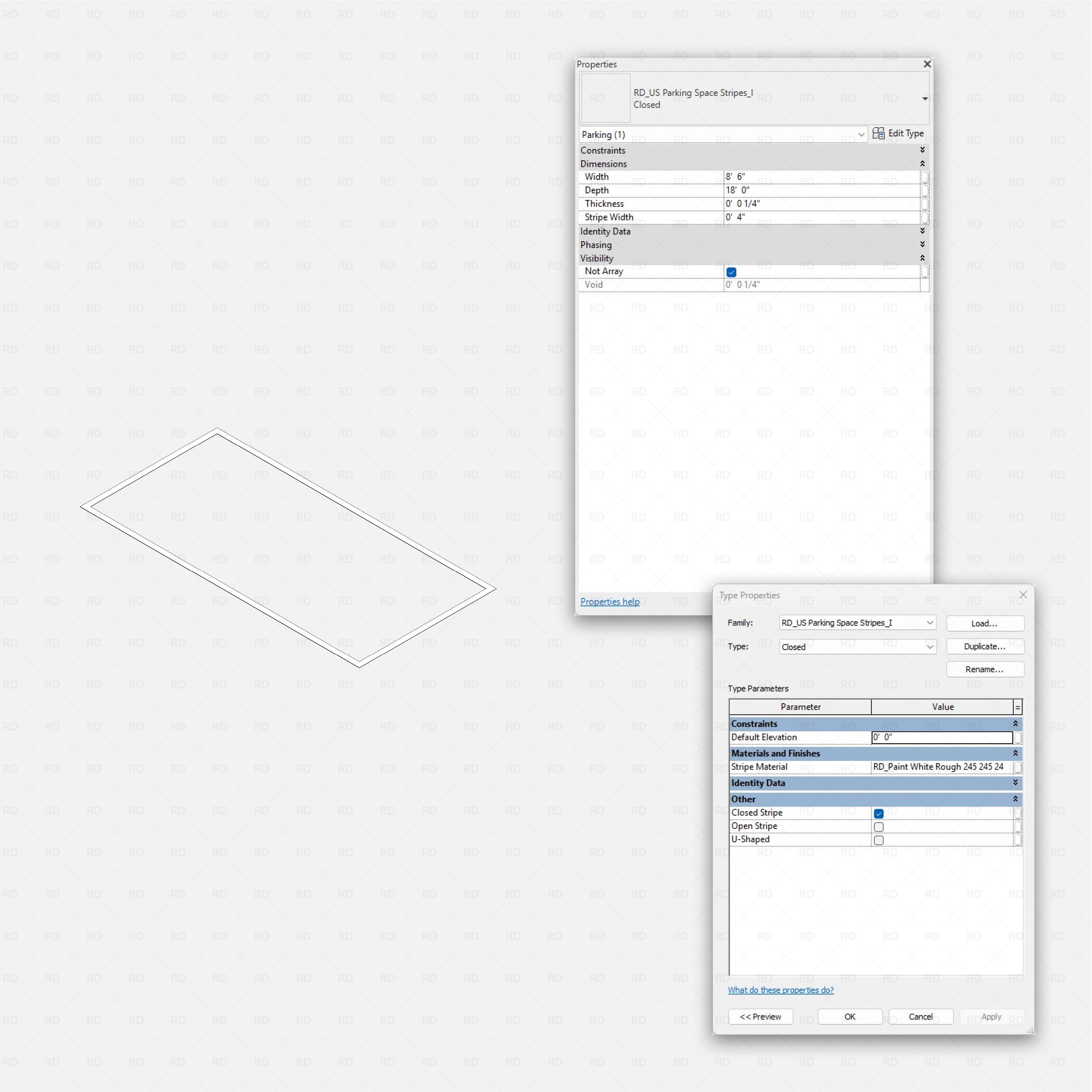This screenshot has width=1092, height=1092.
Task: Open the Parking (1) filter dropdown
Action: click(723, 134)
